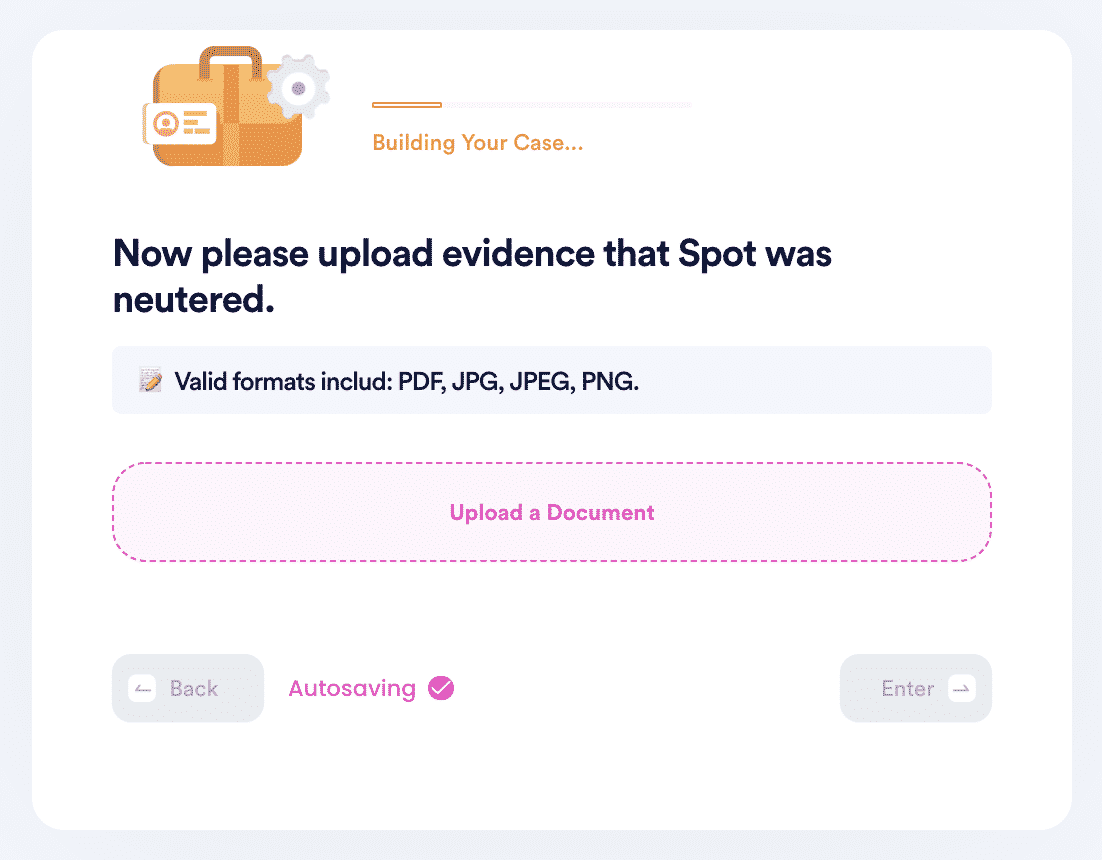Submit with the Enter button

916,689
